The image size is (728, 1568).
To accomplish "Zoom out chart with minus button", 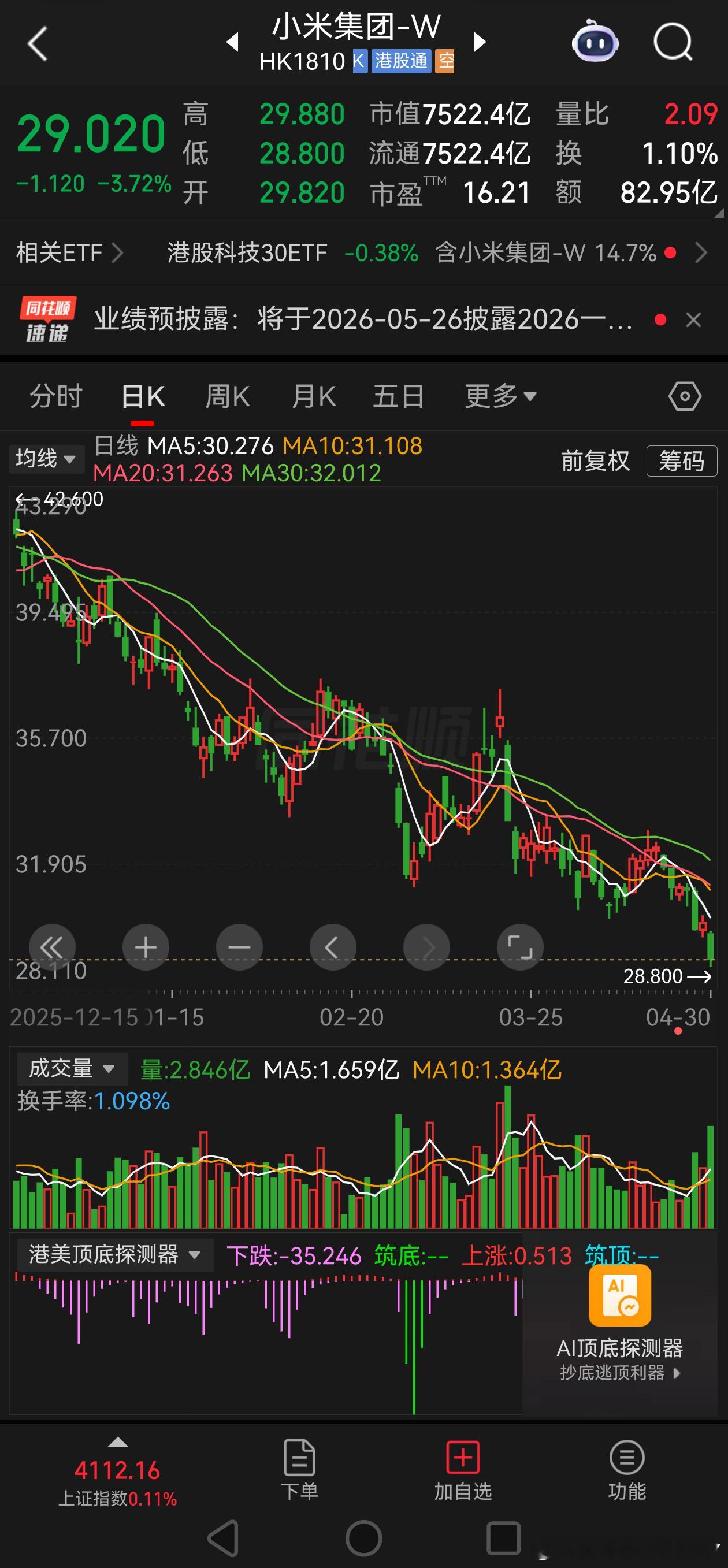I will 239,946.
